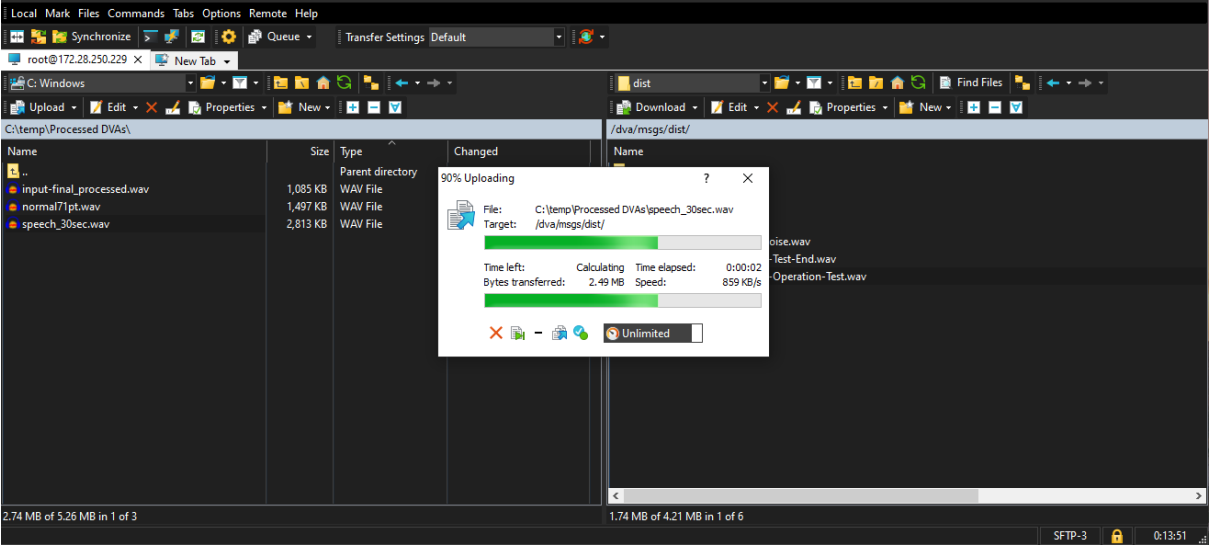Click the upload file progress bar
The image size is (1209, 545).
(622, 242)
